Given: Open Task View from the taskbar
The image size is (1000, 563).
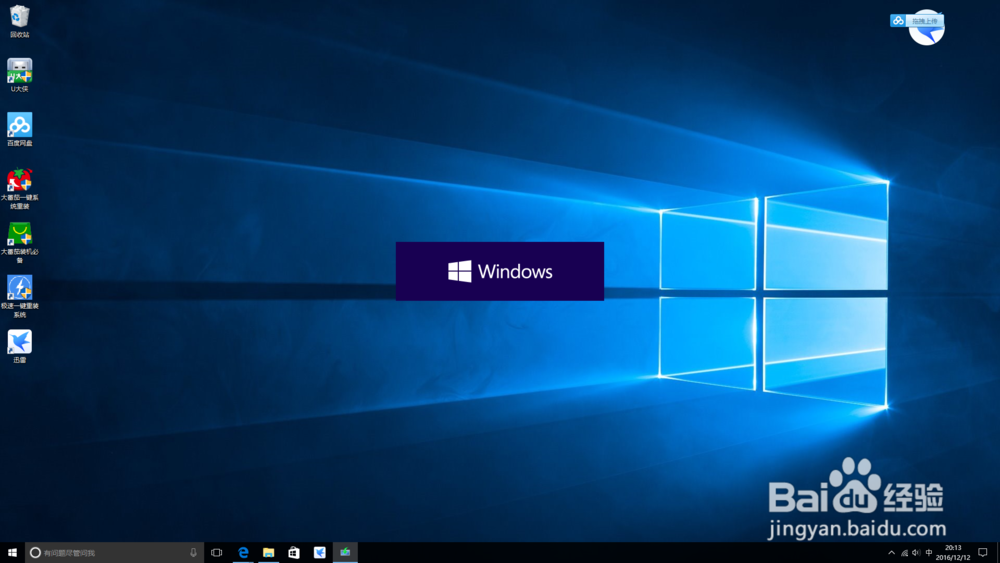Looking at the screenshot, I should coord(217,553).
